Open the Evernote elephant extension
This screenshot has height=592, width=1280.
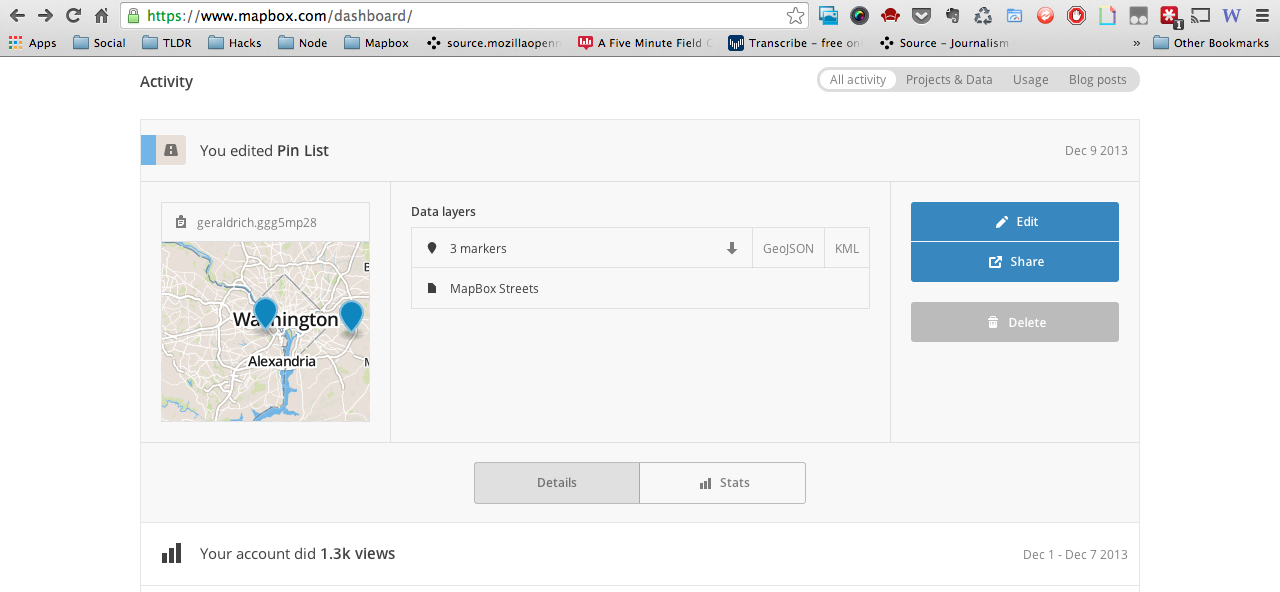(x=953, y=15)
